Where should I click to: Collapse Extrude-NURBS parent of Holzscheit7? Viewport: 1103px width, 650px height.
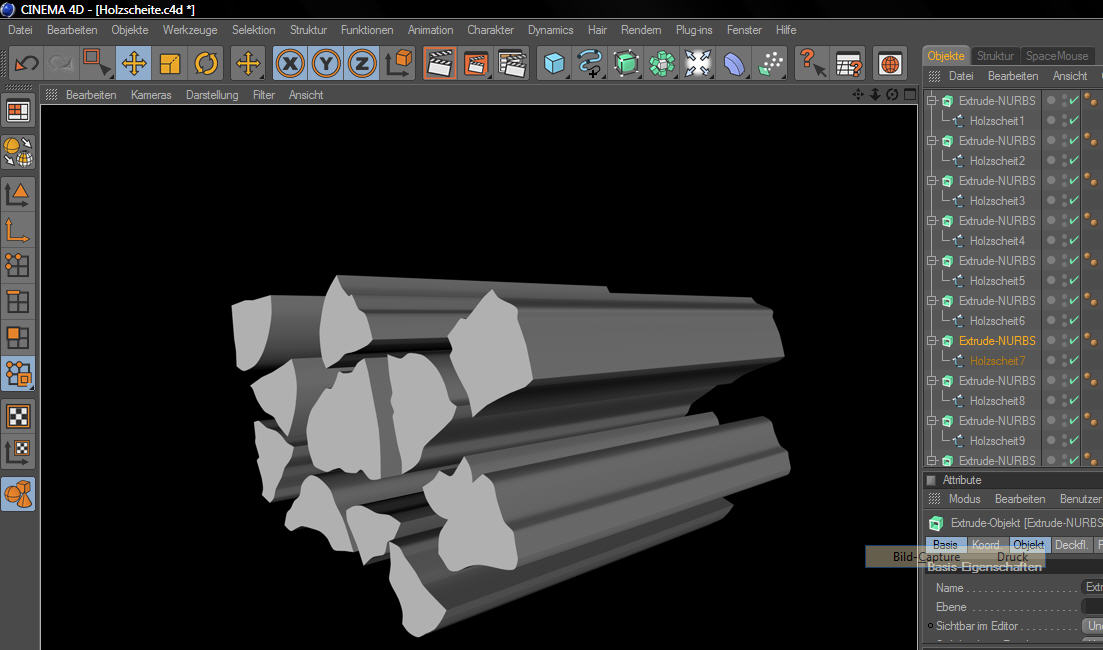pyautogui.click(x=931, y=340)
